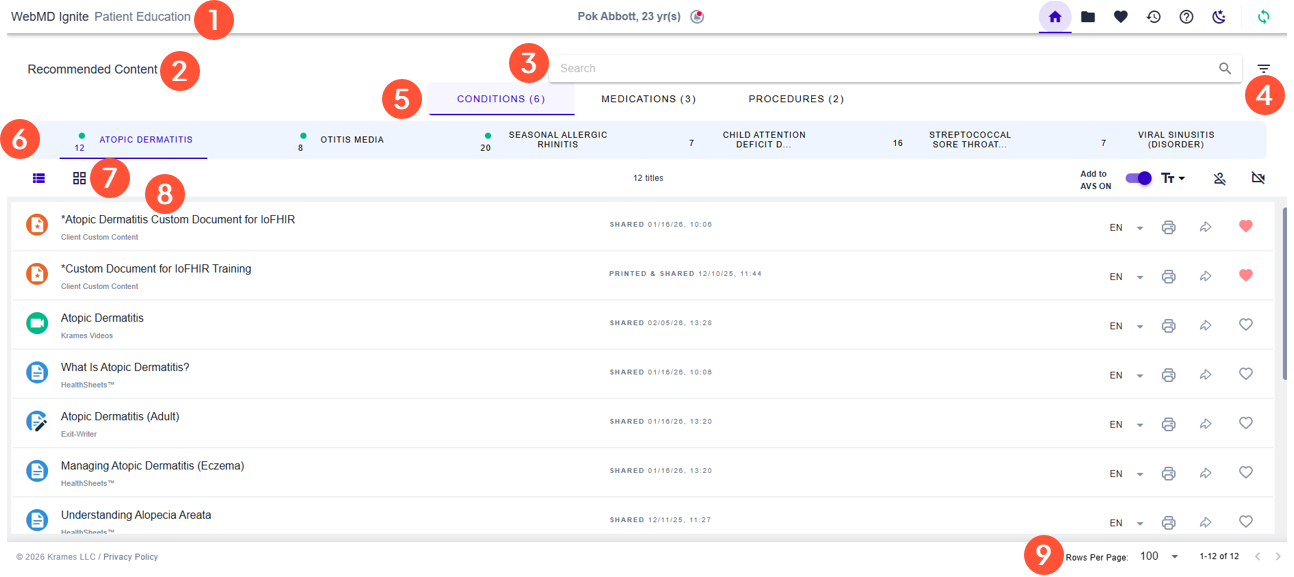Open history using the clock icon

[1153, 16]
